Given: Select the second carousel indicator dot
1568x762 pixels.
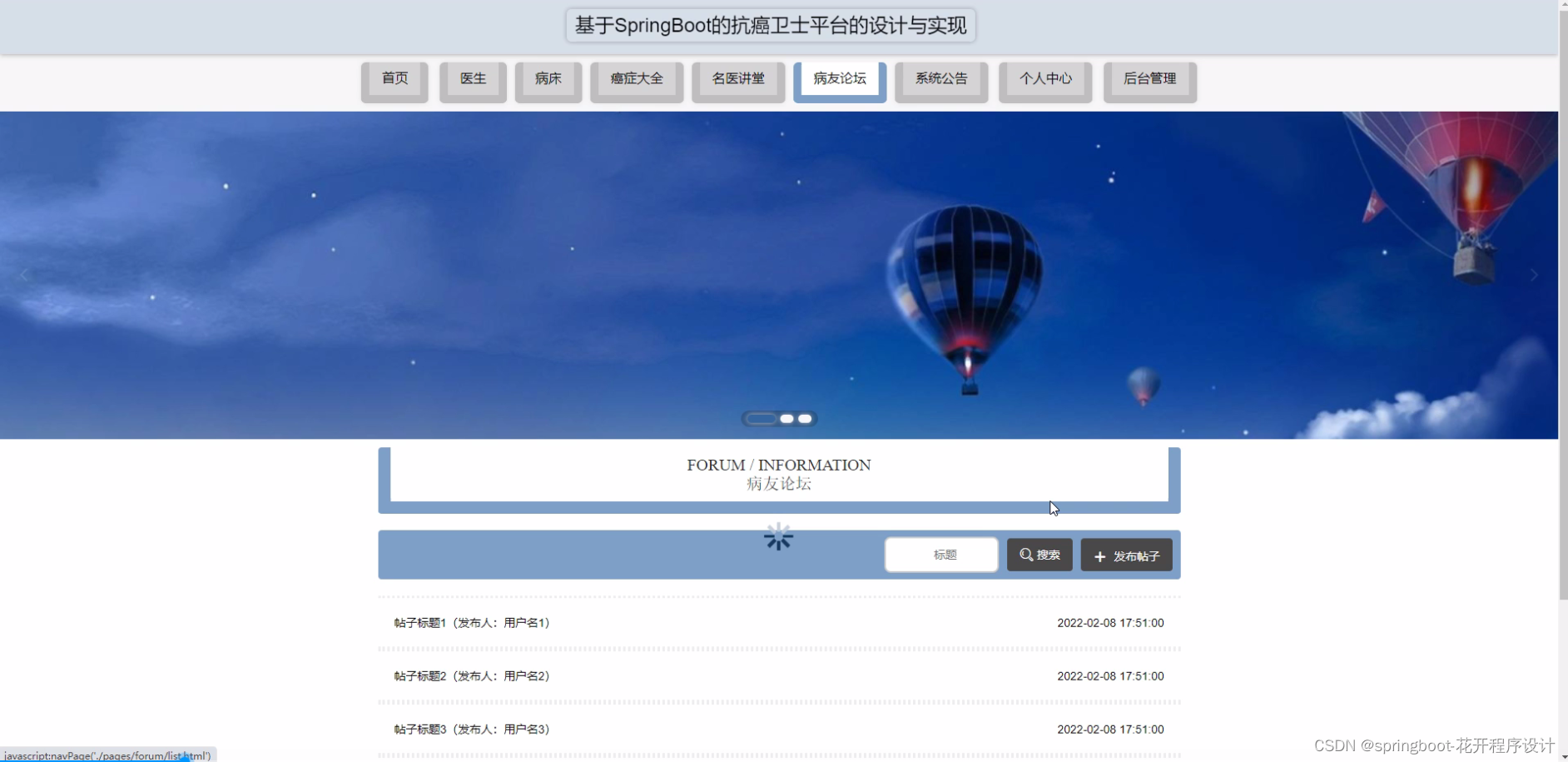Looking at the screenshot, I should pyautogui.click(x=786, y=419).
